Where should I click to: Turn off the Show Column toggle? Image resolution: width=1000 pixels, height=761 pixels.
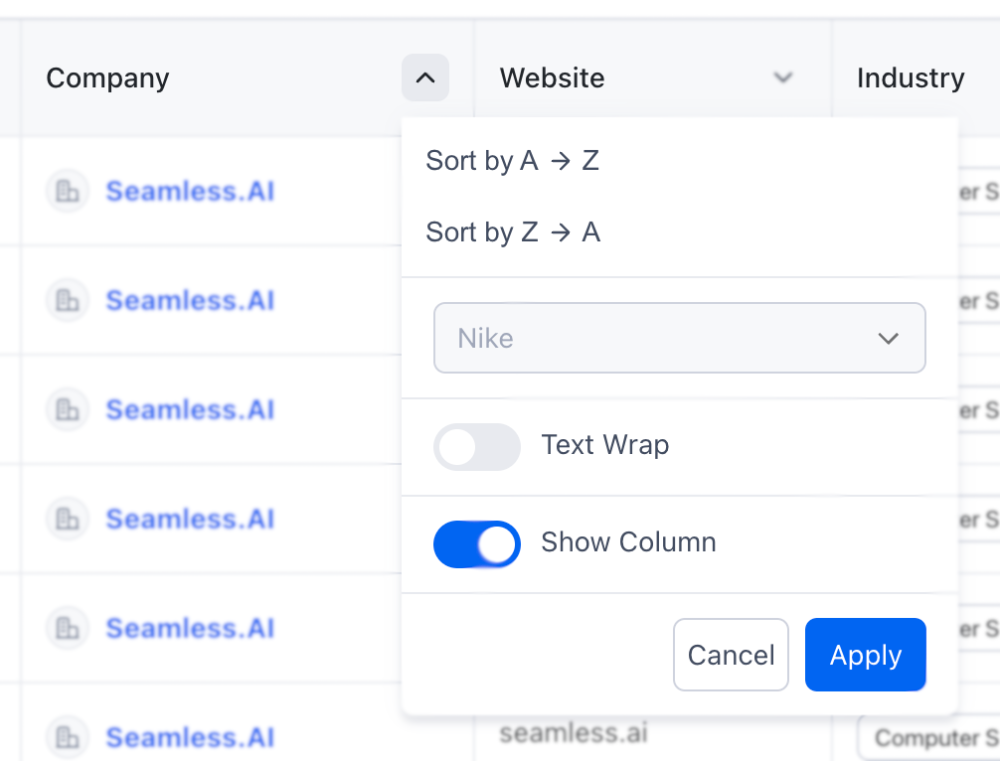477,544
